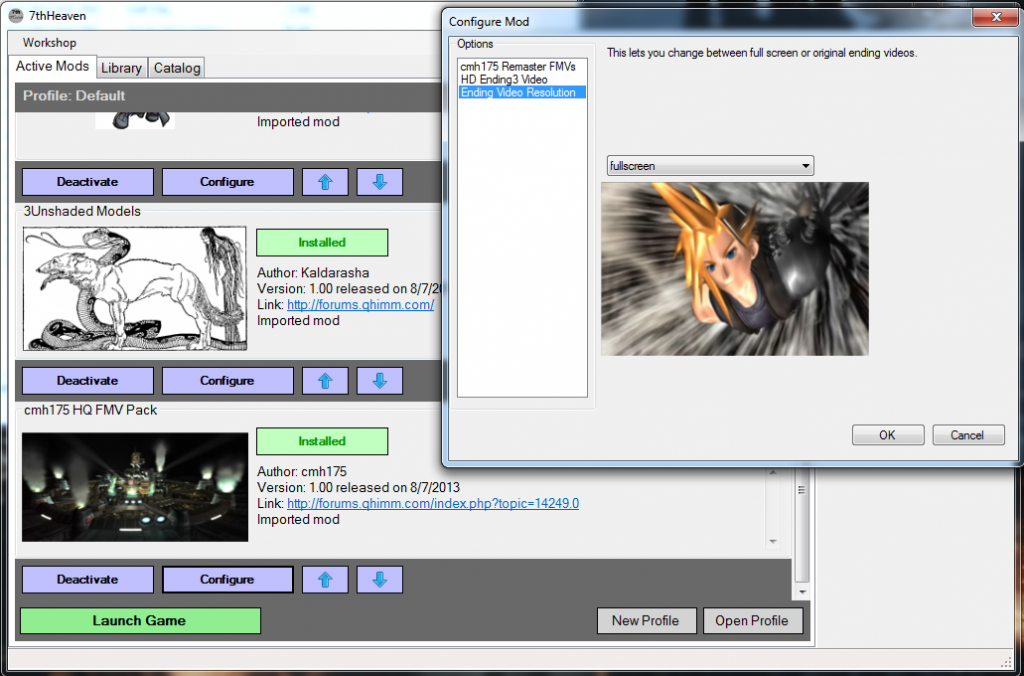Viewport: 1024px width, 676px height.
Task: Close the Configure Mod dialog
Action: pyautogui.click(x=995, y=17)
